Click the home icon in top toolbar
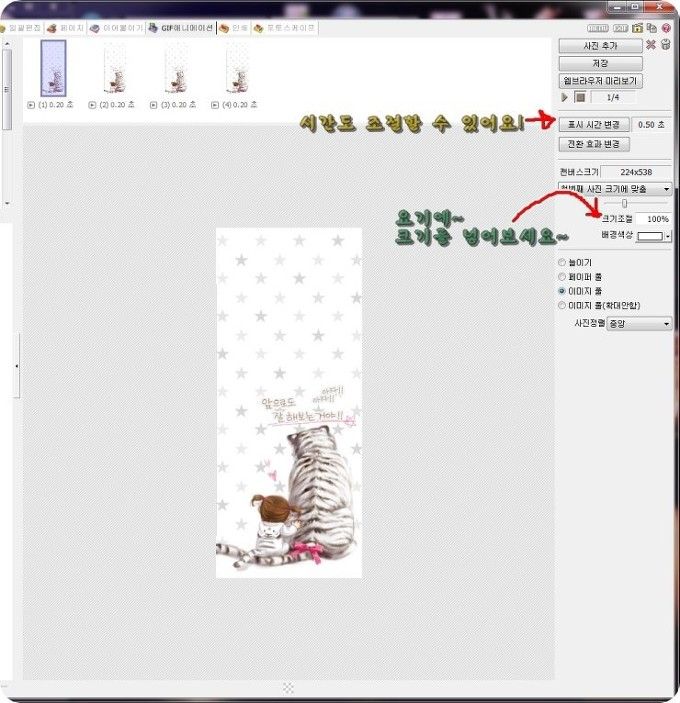This screenshot has width=680, height=703. (637, 28)
